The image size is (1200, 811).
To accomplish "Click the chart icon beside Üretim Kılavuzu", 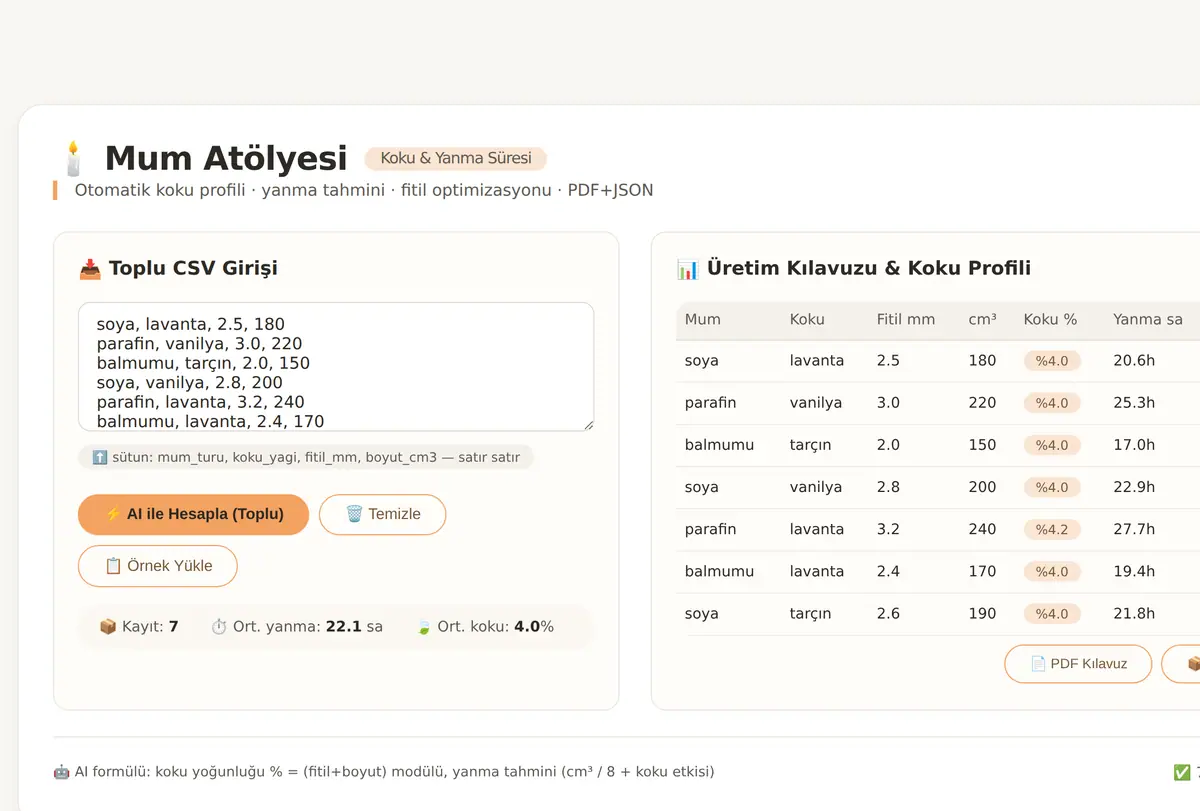I will pos(687,268).
